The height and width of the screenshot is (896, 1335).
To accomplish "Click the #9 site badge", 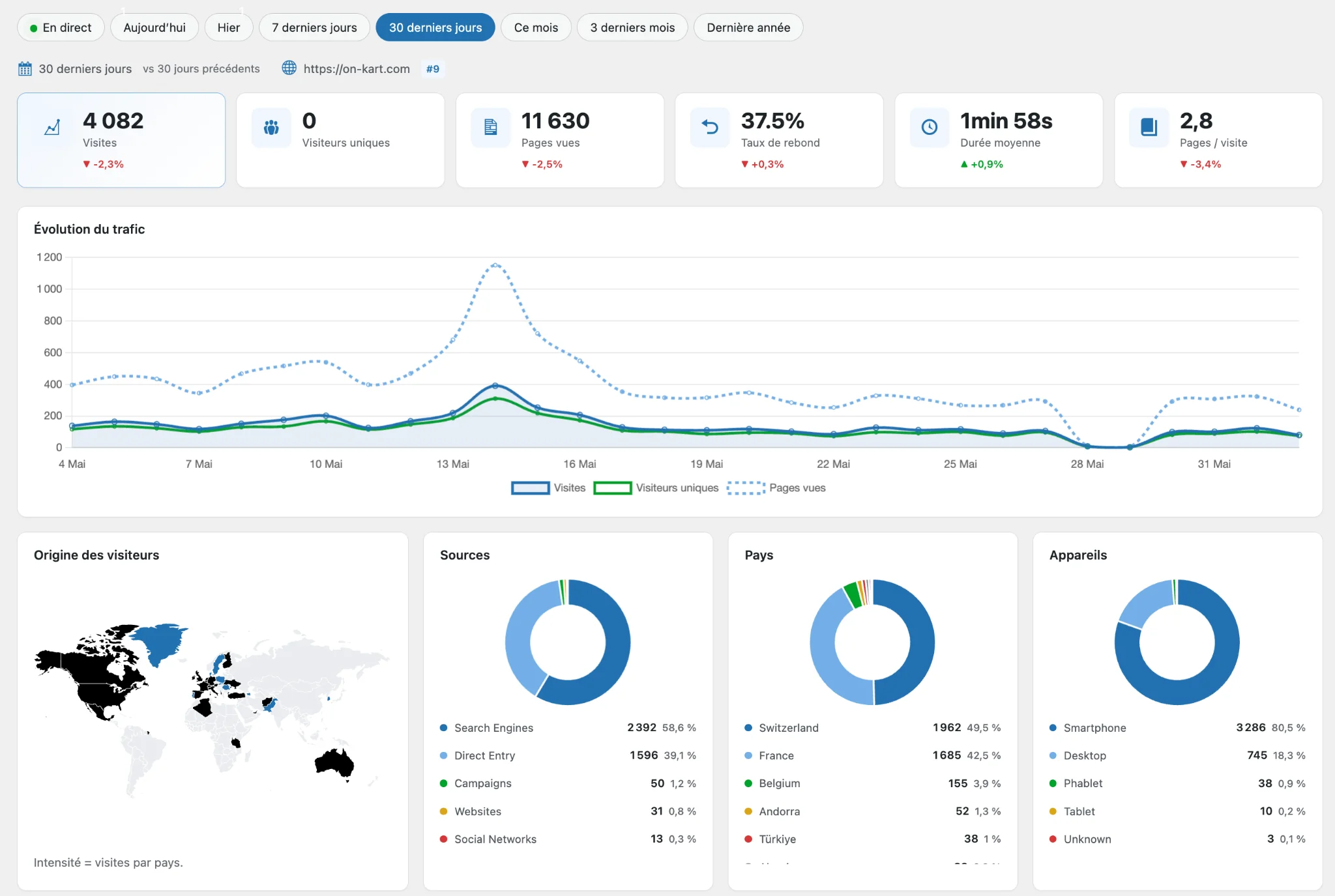I will [433, 68].
